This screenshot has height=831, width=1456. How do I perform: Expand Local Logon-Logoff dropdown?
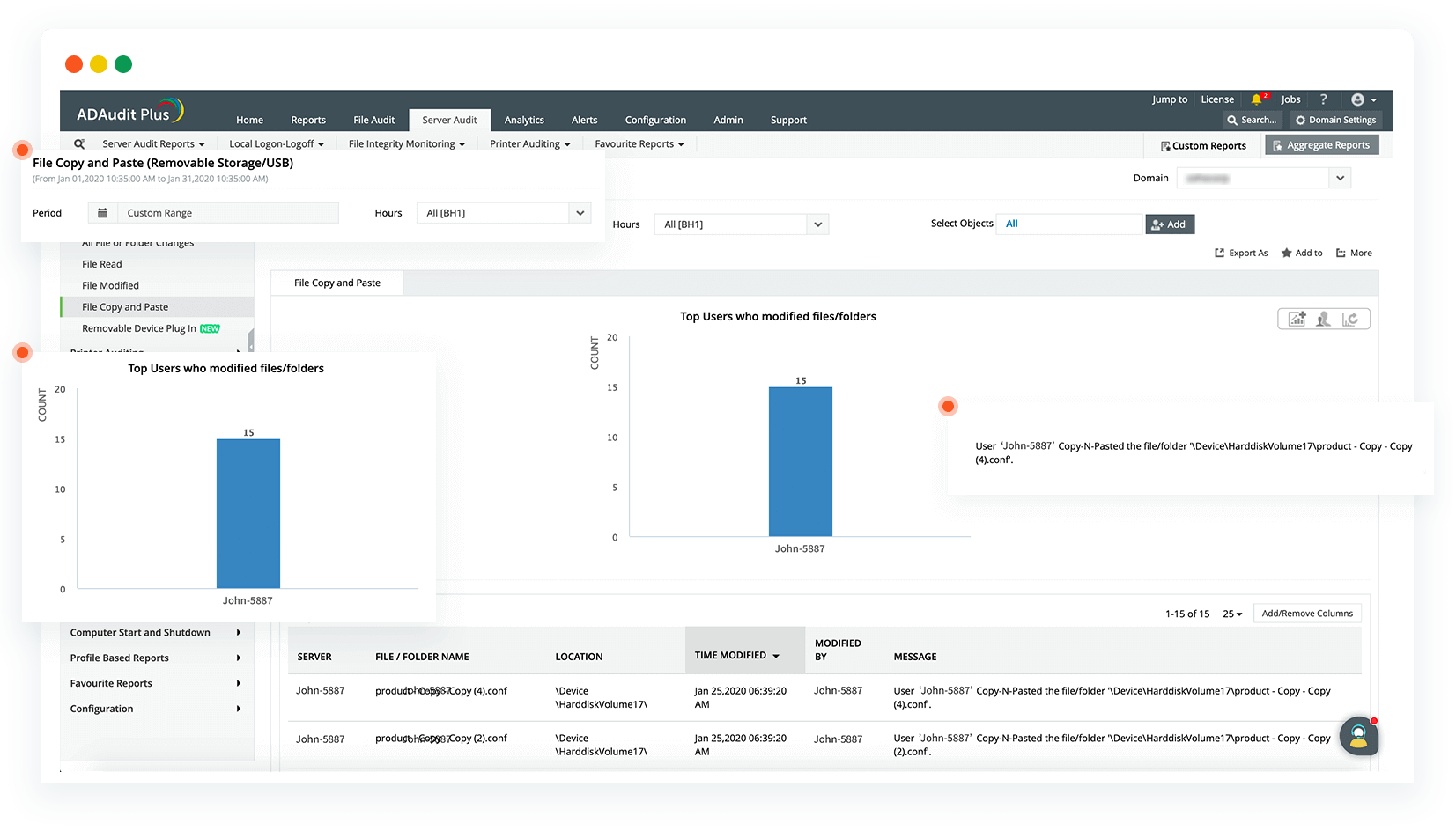pyautogui.click(x=277, y=144)
